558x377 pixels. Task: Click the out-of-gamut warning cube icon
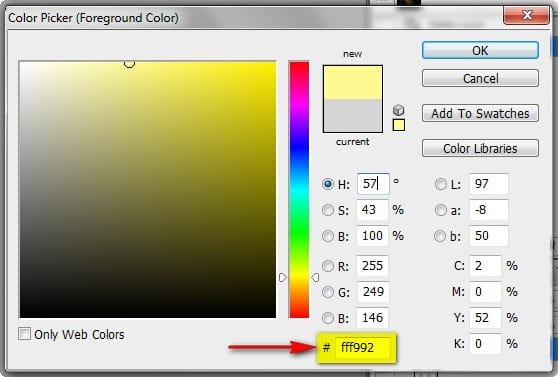[399, 110]
